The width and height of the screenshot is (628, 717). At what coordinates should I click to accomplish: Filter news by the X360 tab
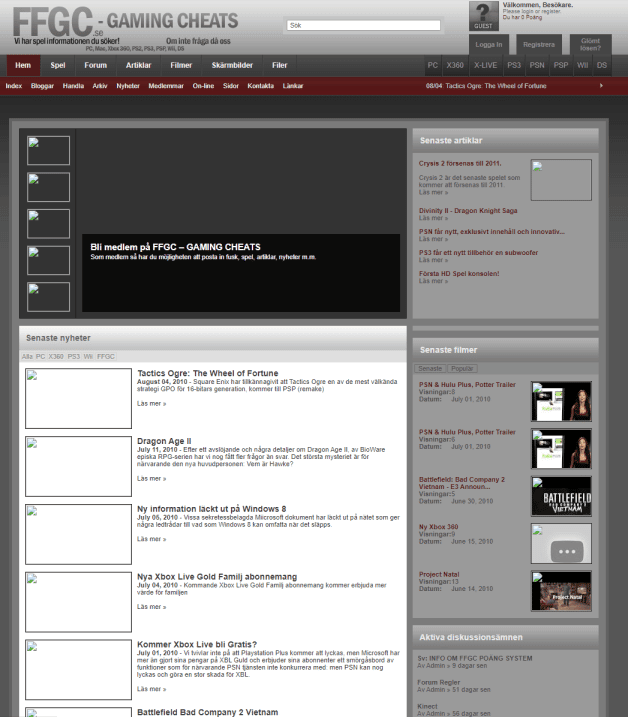point(56,357)
